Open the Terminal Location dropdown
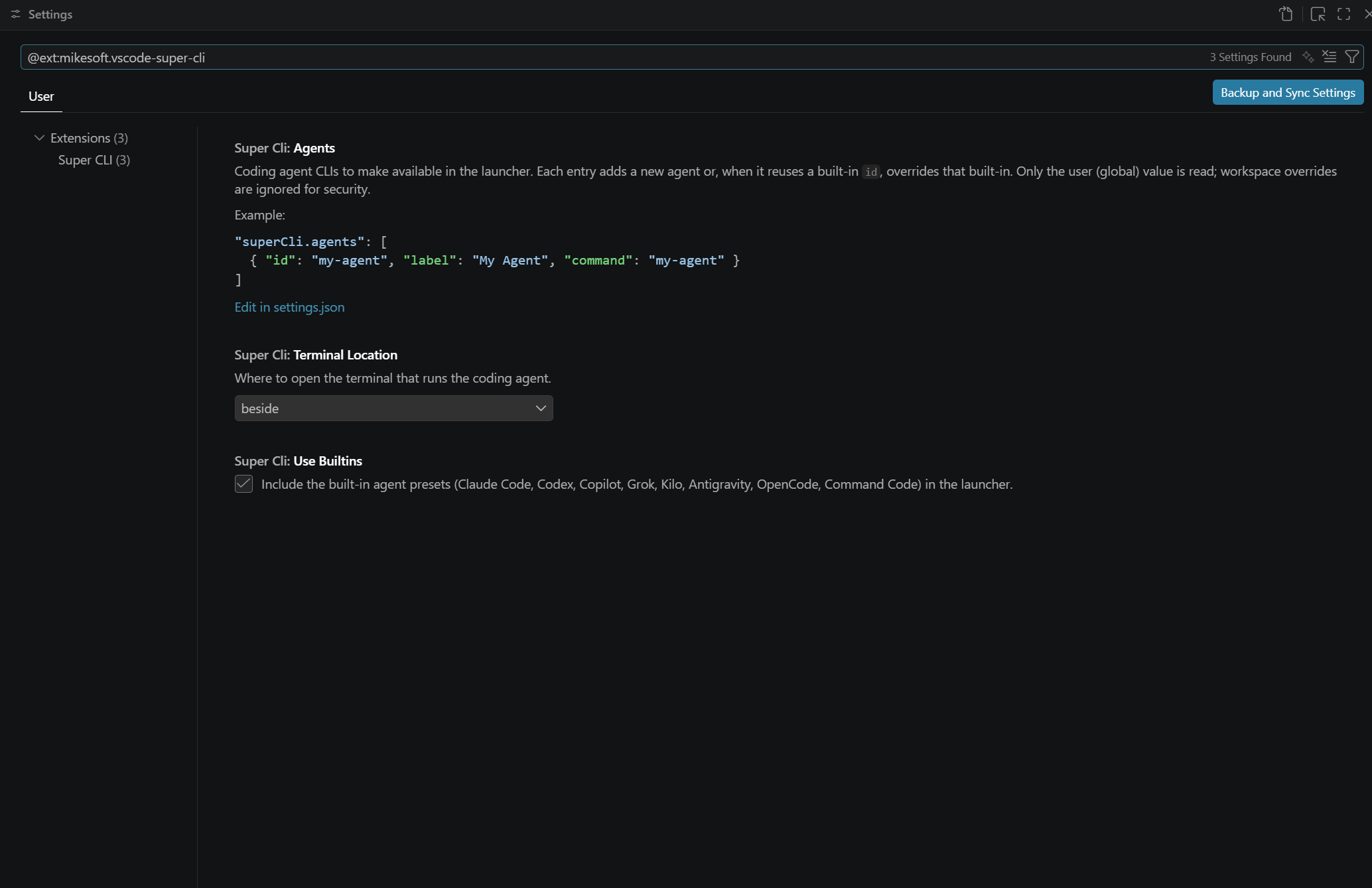The height and width of the screenshot is (888, 1372). (x=393, y=409)
